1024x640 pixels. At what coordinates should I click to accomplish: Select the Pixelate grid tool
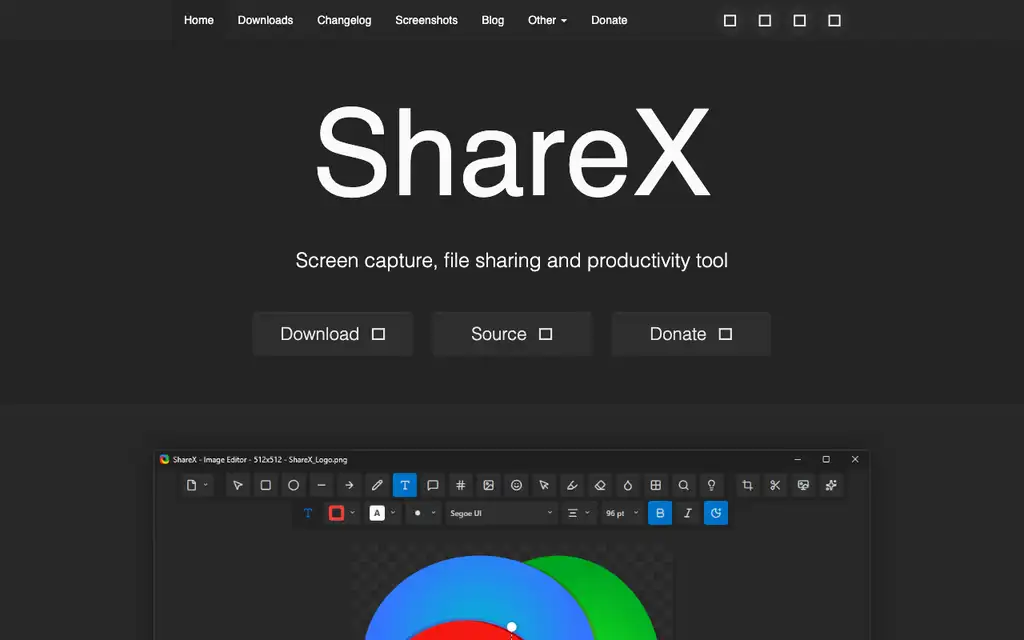[656, 485]
